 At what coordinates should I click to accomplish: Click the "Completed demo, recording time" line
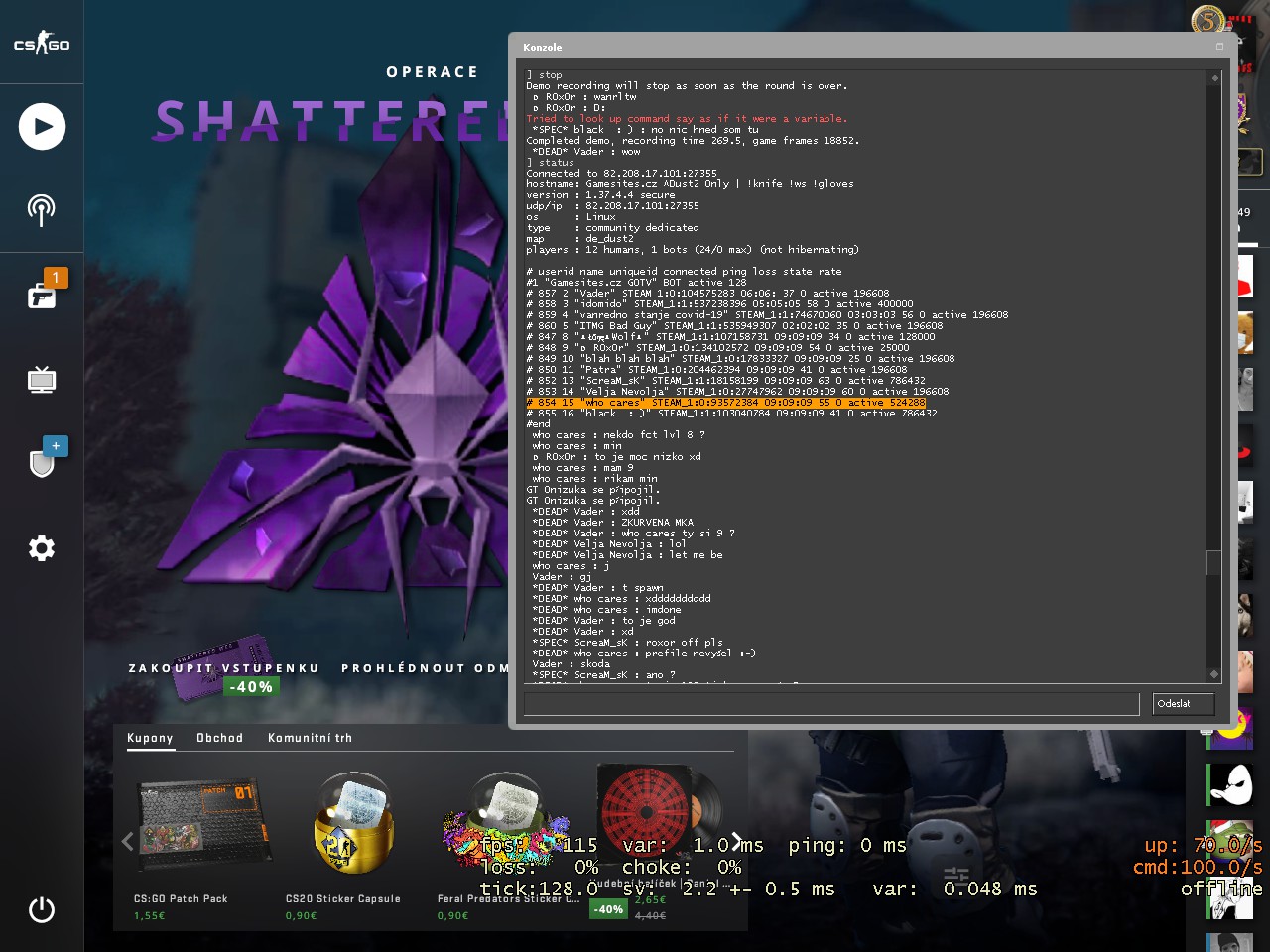coord(692,141)
